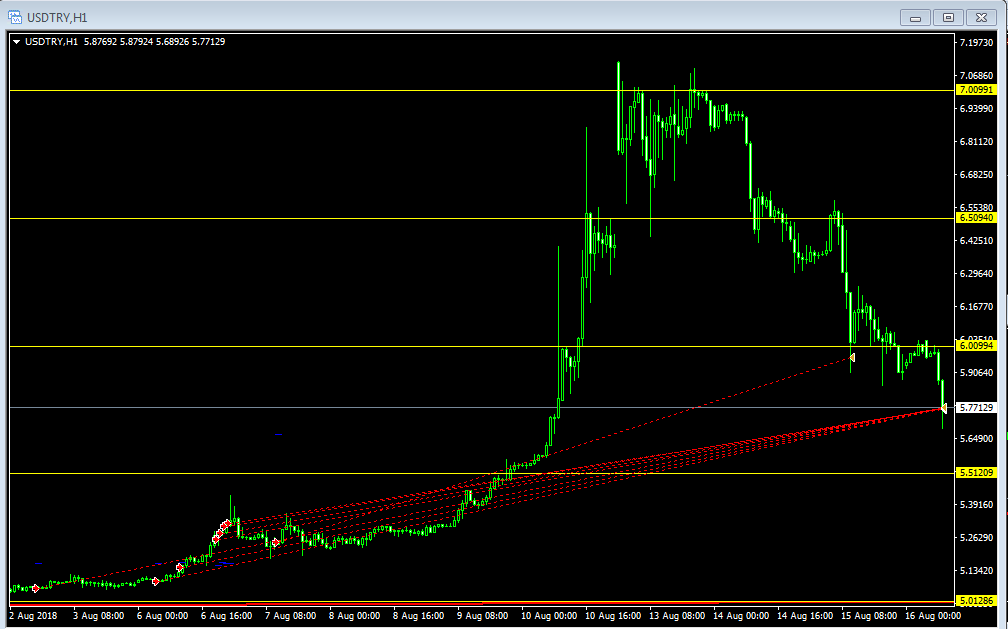1008x629 pixels.
Task: Click the 13 Aug 08:00 time axis label
Action: 677,615
